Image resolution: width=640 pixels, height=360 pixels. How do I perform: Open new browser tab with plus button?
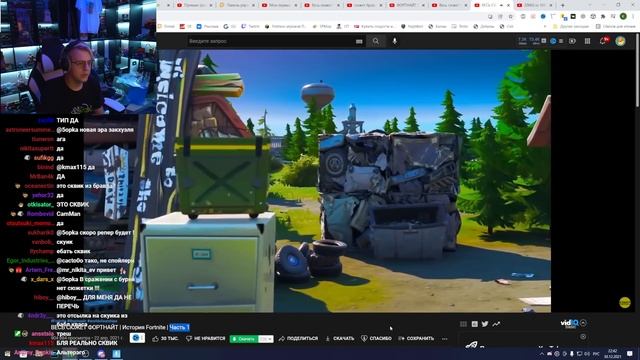(x=562, y=5)
